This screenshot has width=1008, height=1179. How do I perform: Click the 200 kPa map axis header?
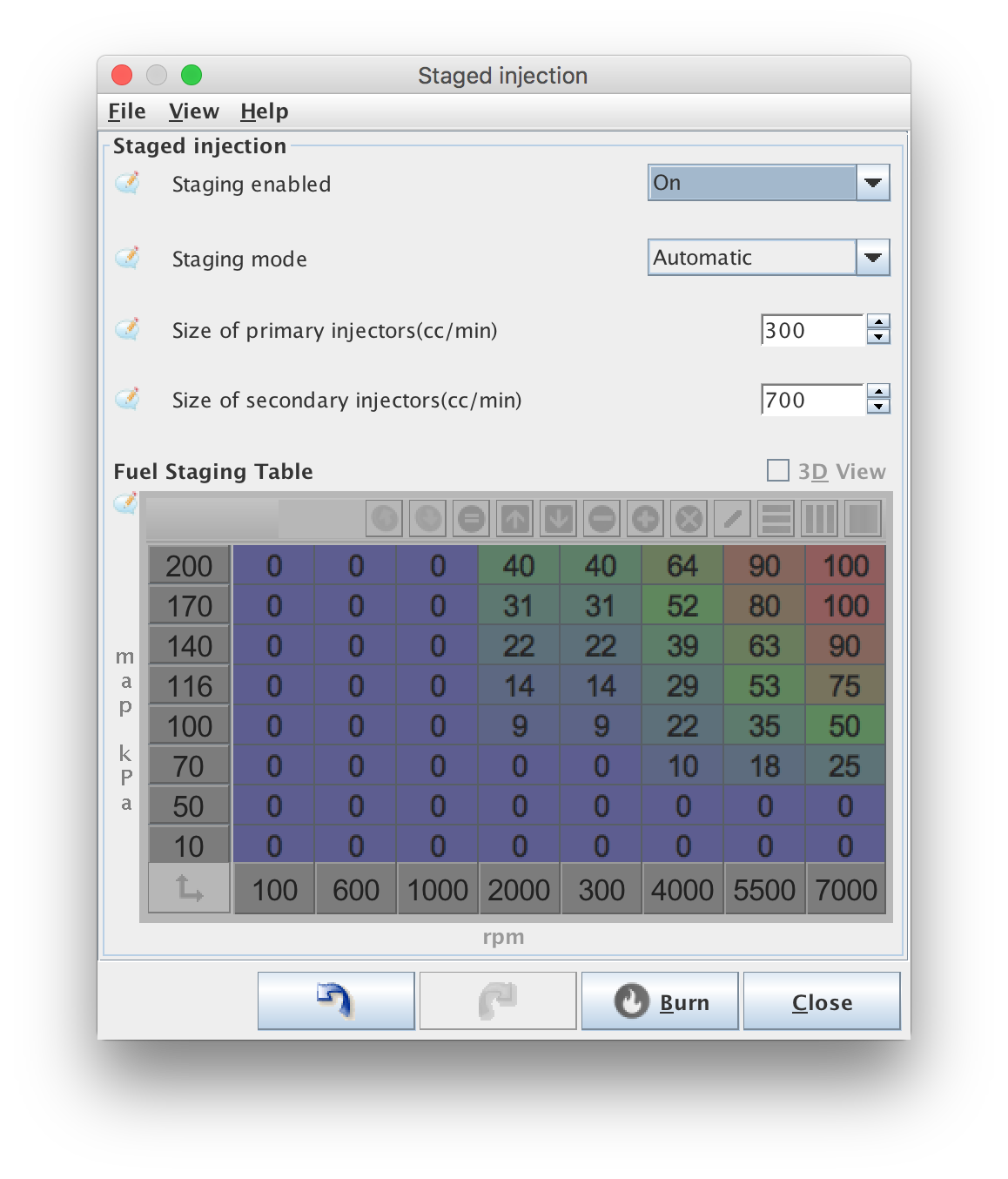[189, 566]
